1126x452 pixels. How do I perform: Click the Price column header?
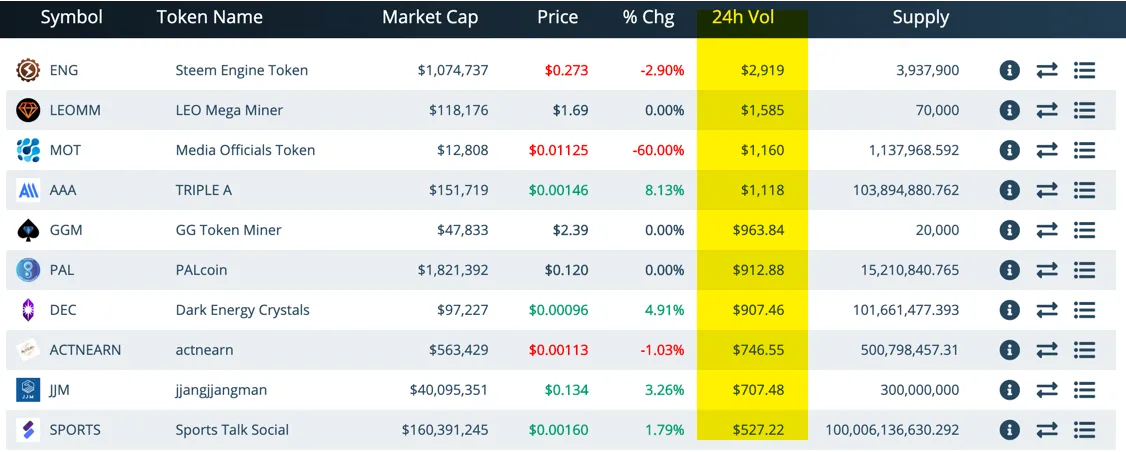coord(557,17)
